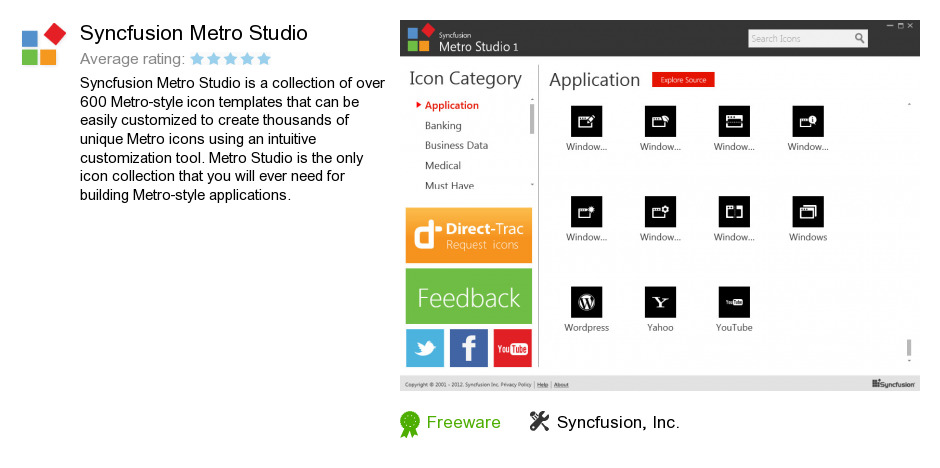Select the YouTube icon in grid
Viewport: 940px width, 468px height.
click(734, 302)
